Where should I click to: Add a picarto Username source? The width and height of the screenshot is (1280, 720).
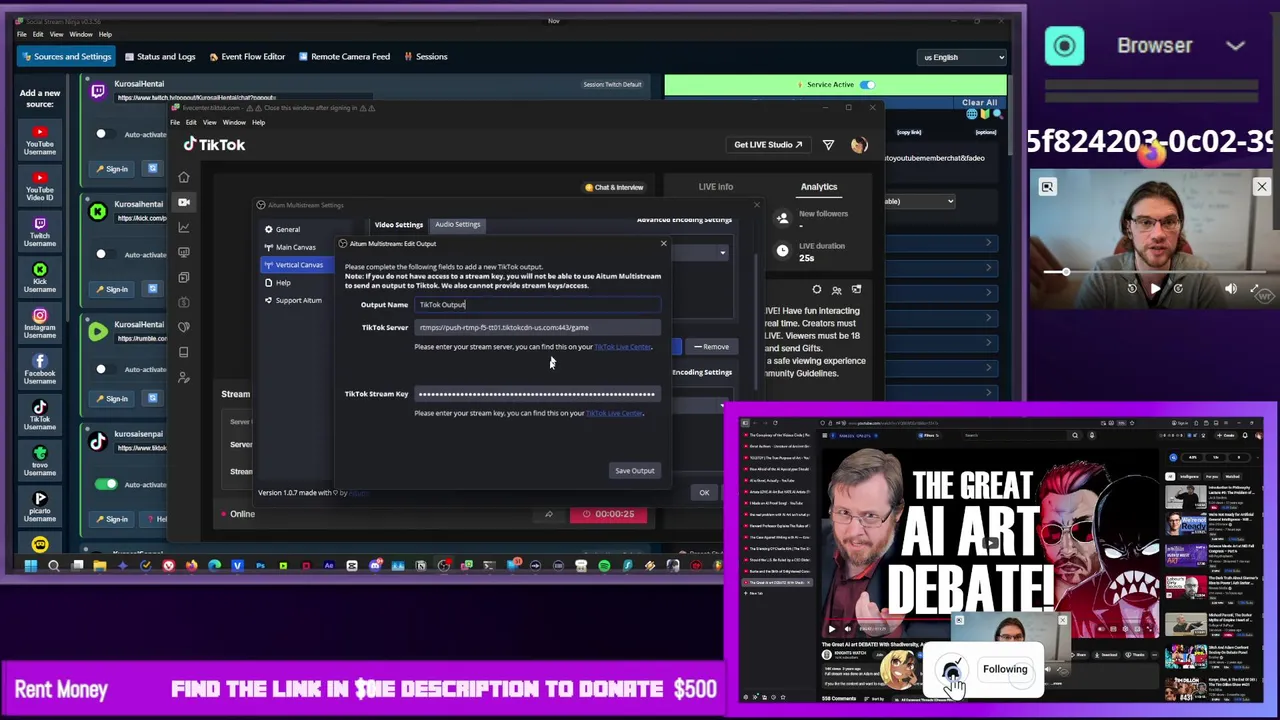click(40, 506)
